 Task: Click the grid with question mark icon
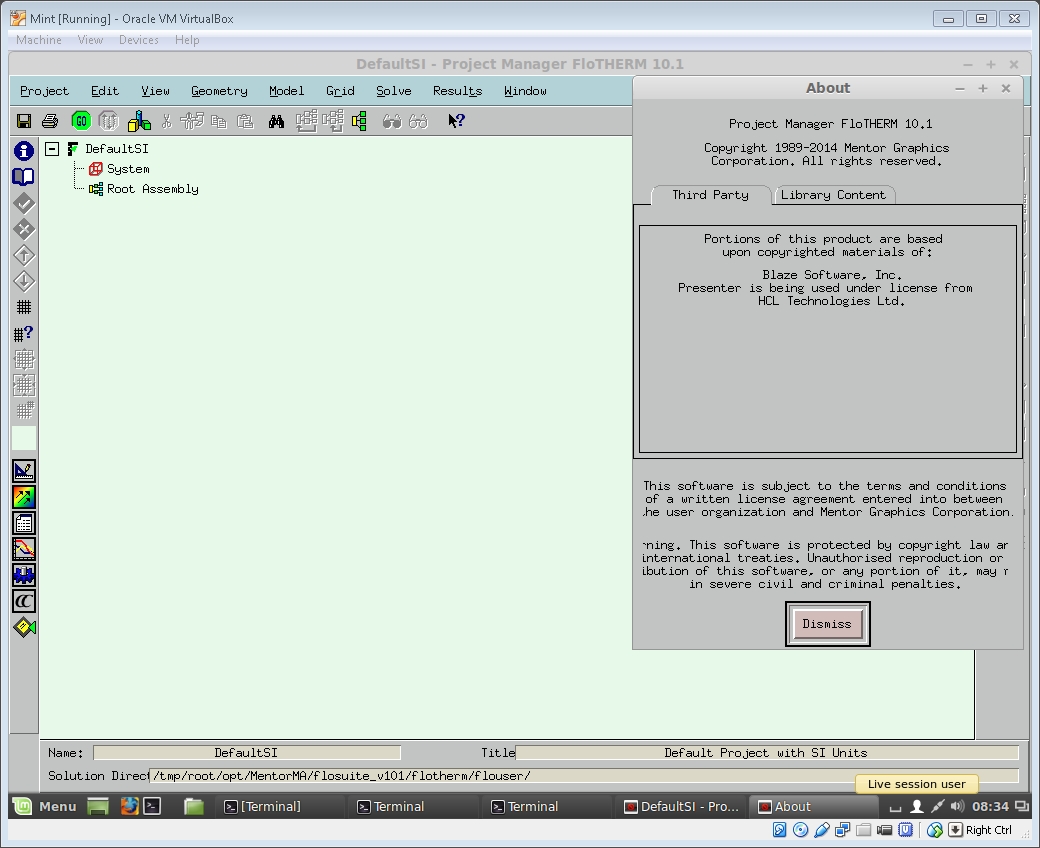point(24,333)
